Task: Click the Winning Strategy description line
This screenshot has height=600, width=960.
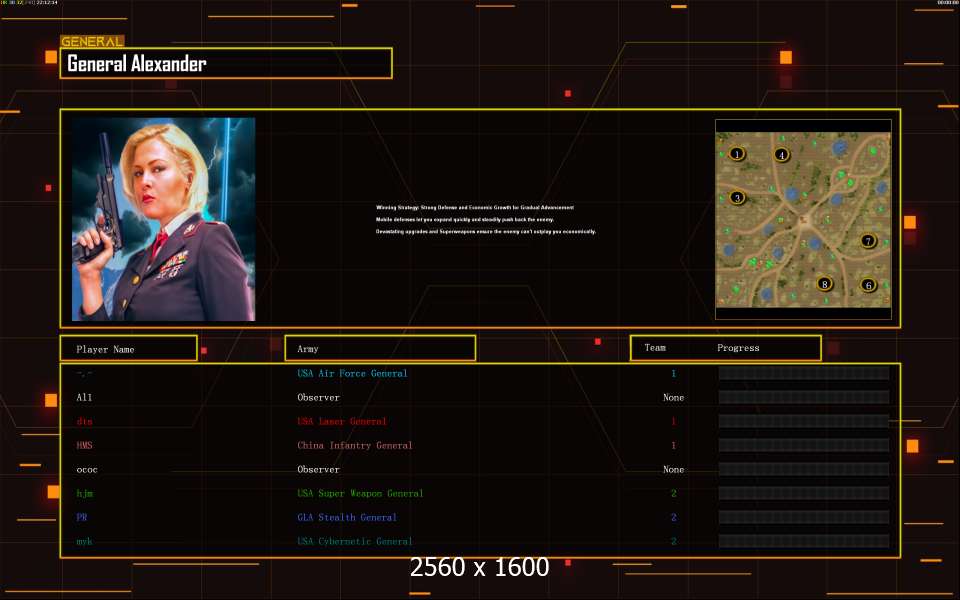Action: coord(475,208)
